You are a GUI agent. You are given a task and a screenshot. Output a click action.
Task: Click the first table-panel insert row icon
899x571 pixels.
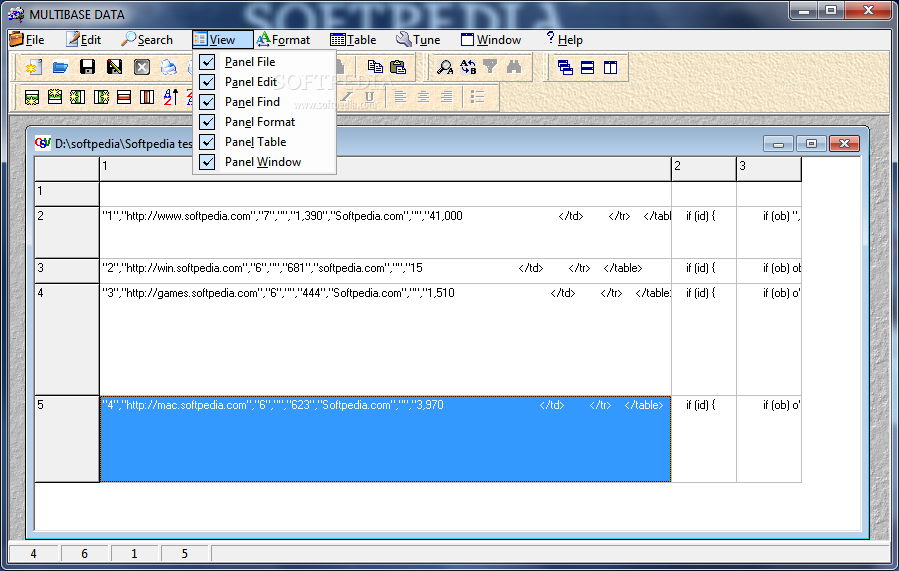[32, 97]
